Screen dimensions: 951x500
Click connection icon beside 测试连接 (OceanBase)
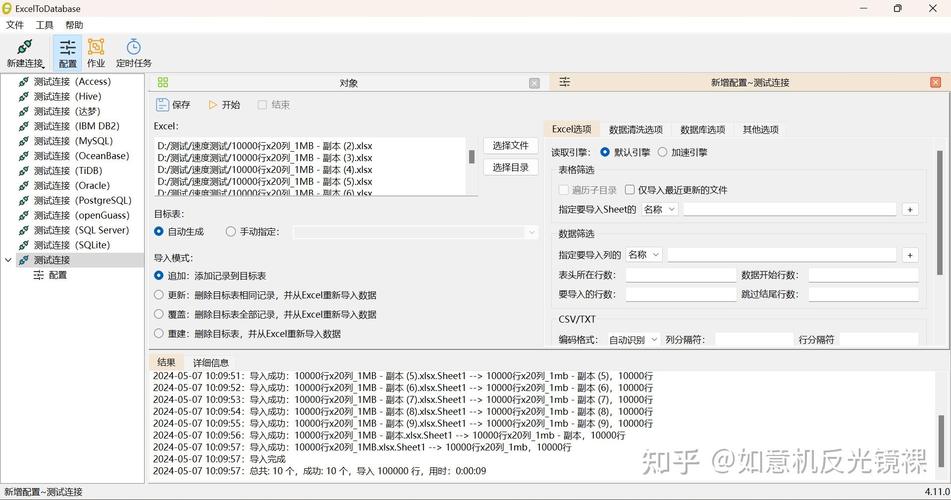[x=24, y=156]
